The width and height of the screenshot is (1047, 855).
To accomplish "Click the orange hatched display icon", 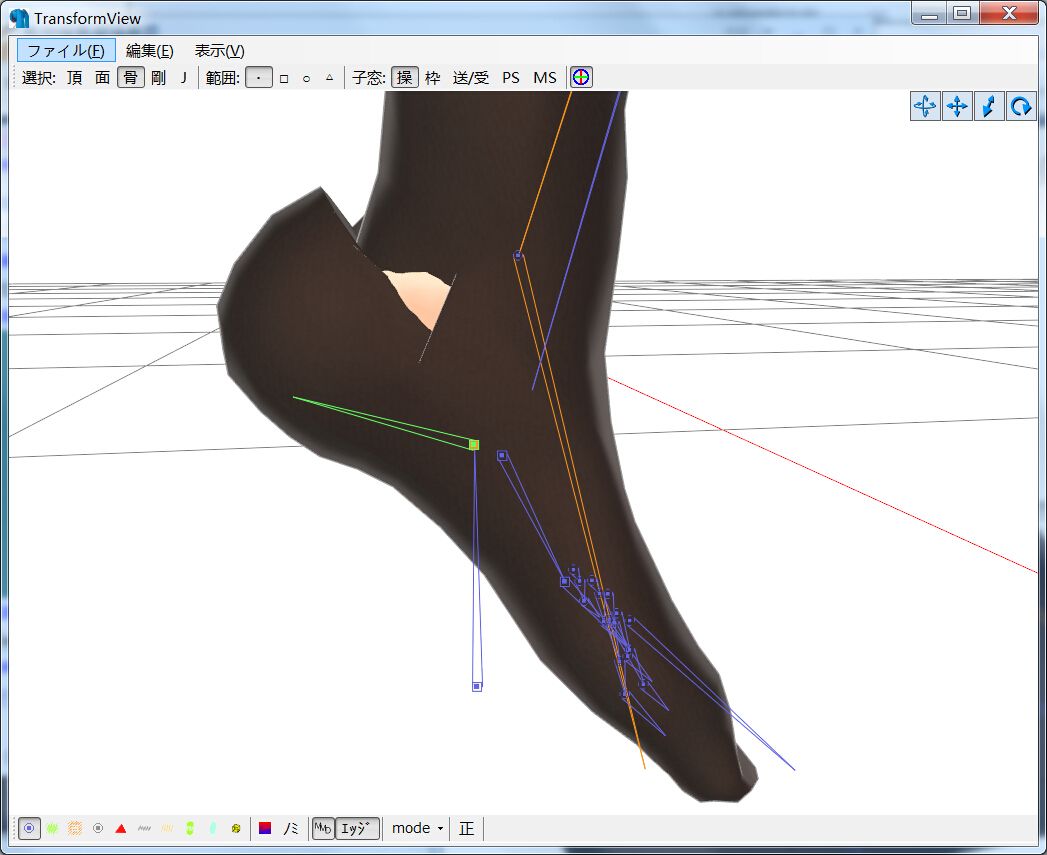I will (x=75, y=828).
